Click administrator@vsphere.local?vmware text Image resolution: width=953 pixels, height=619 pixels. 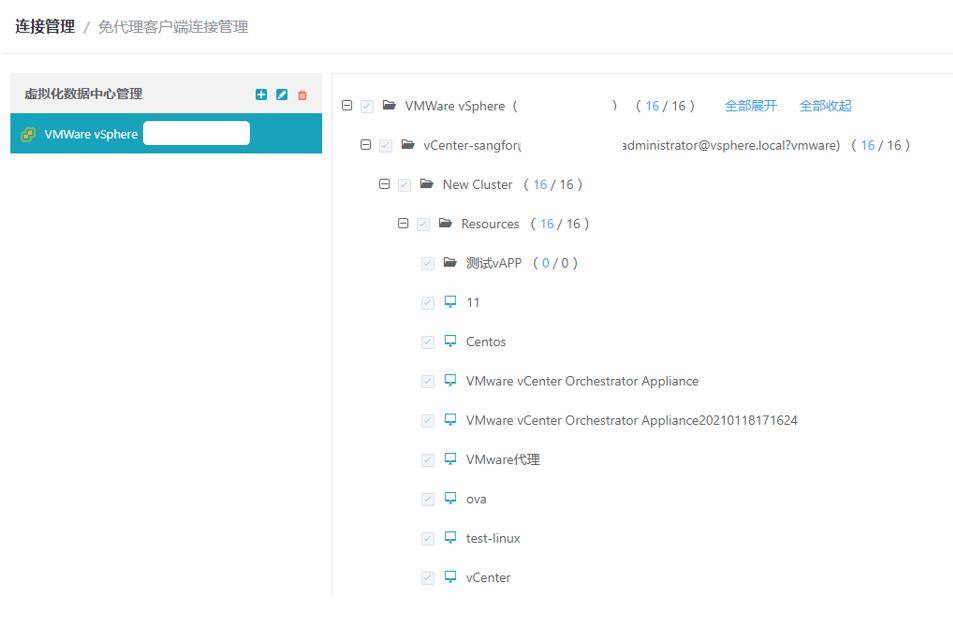[732, 145]
